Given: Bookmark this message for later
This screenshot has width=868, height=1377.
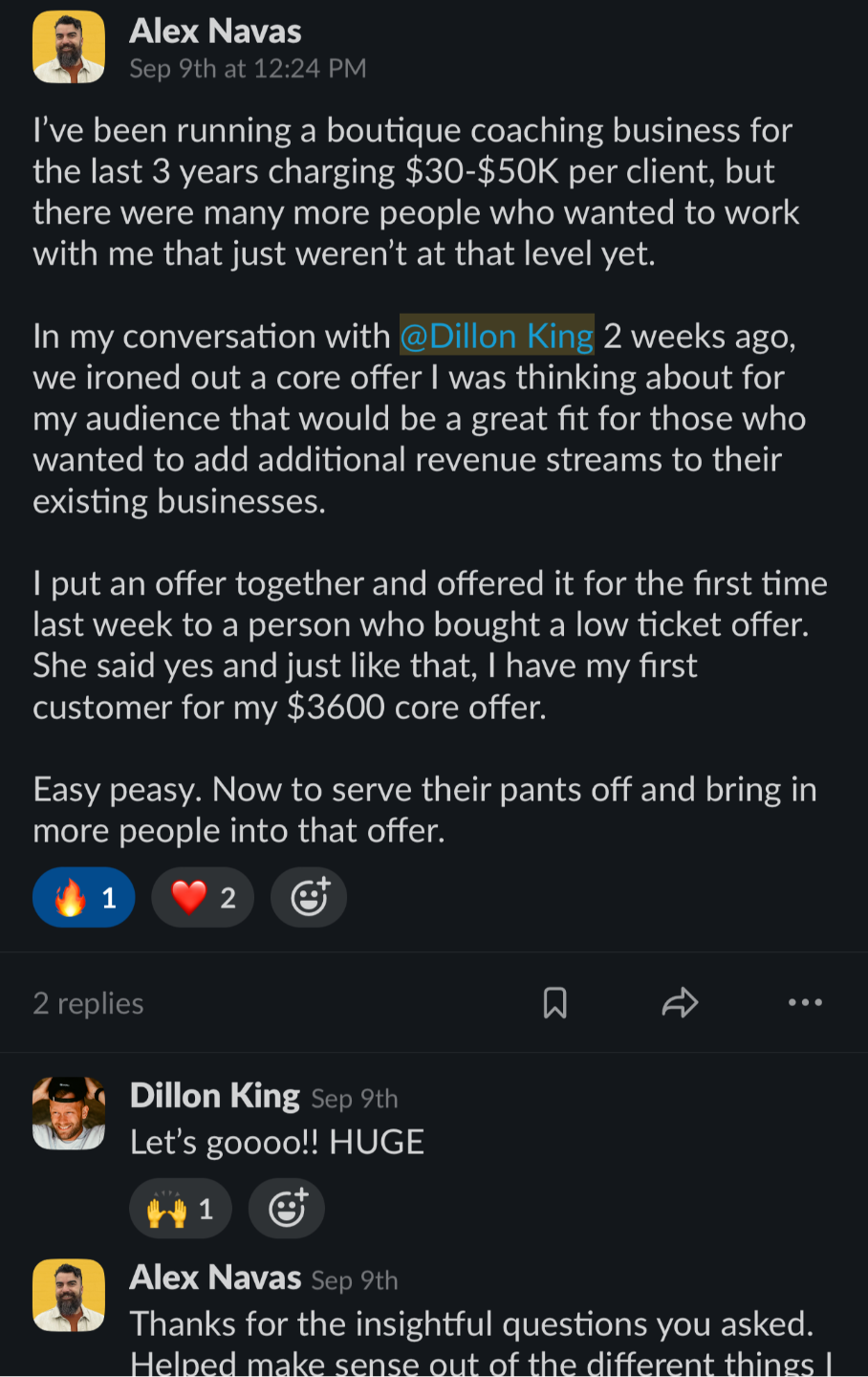Looking at the screenshot, I should (554, 1003).
